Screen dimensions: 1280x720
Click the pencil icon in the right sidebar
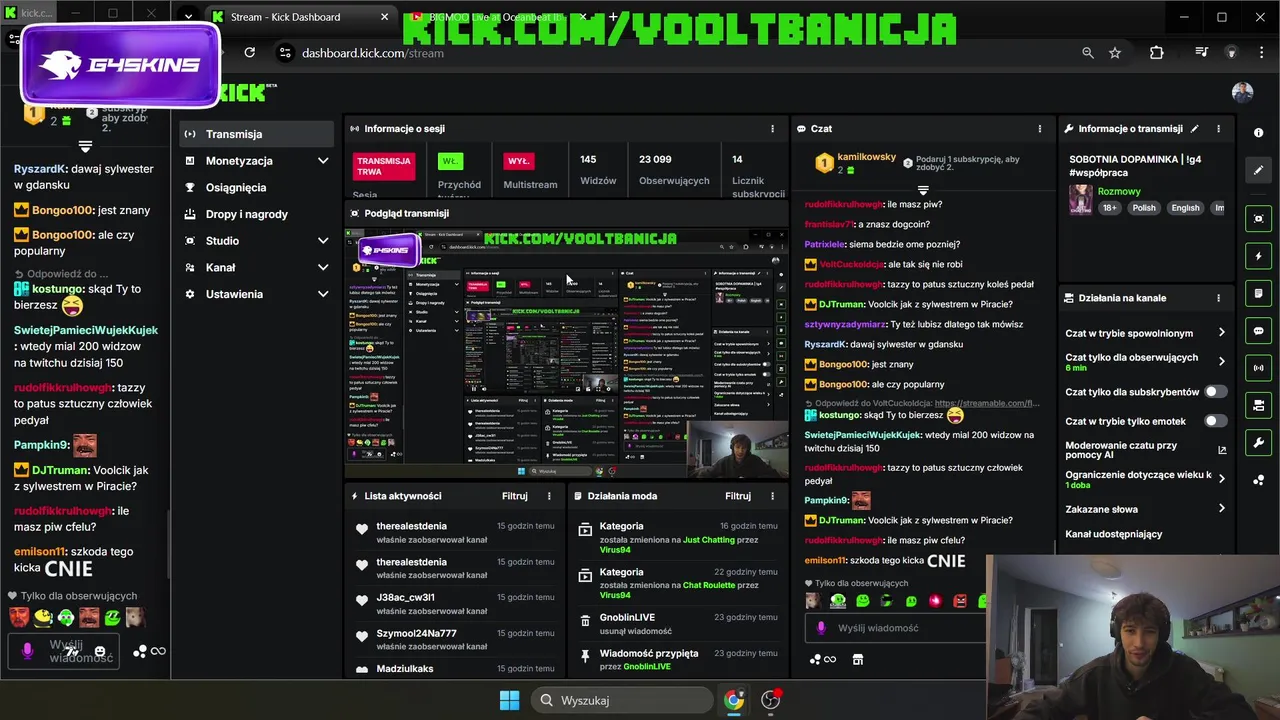tap(1258, 170)
